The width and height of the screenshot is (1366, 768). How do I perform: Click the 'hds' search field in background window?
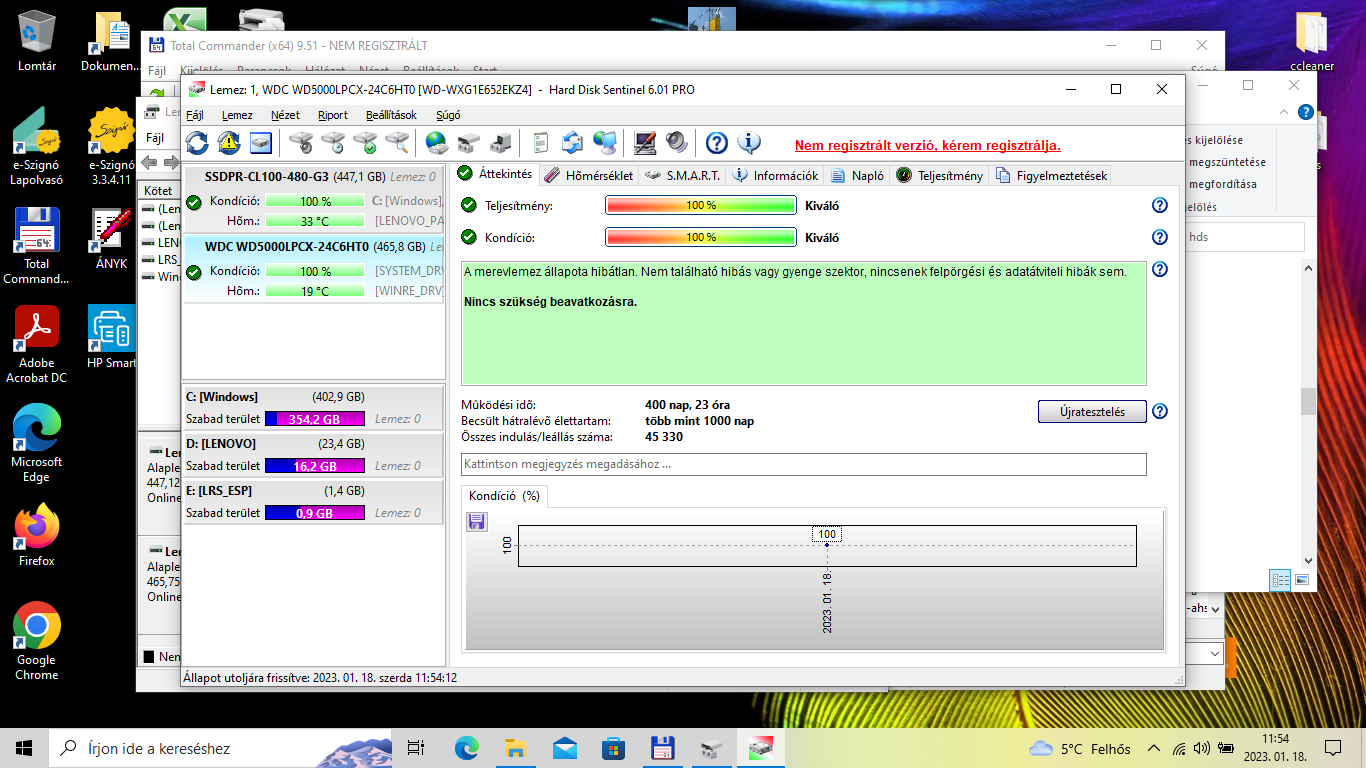[1244, 237]
